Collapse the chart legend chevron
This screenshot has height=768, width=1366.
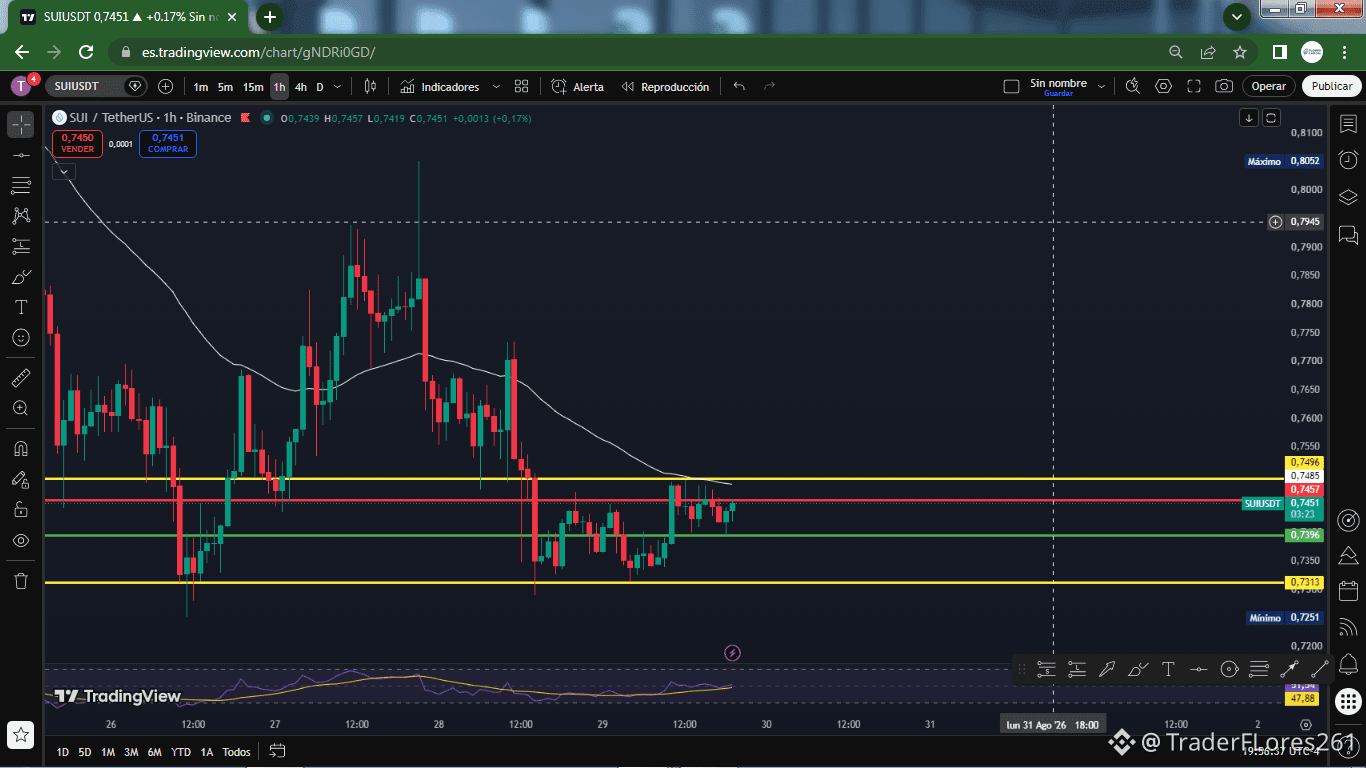pos(64,171)
